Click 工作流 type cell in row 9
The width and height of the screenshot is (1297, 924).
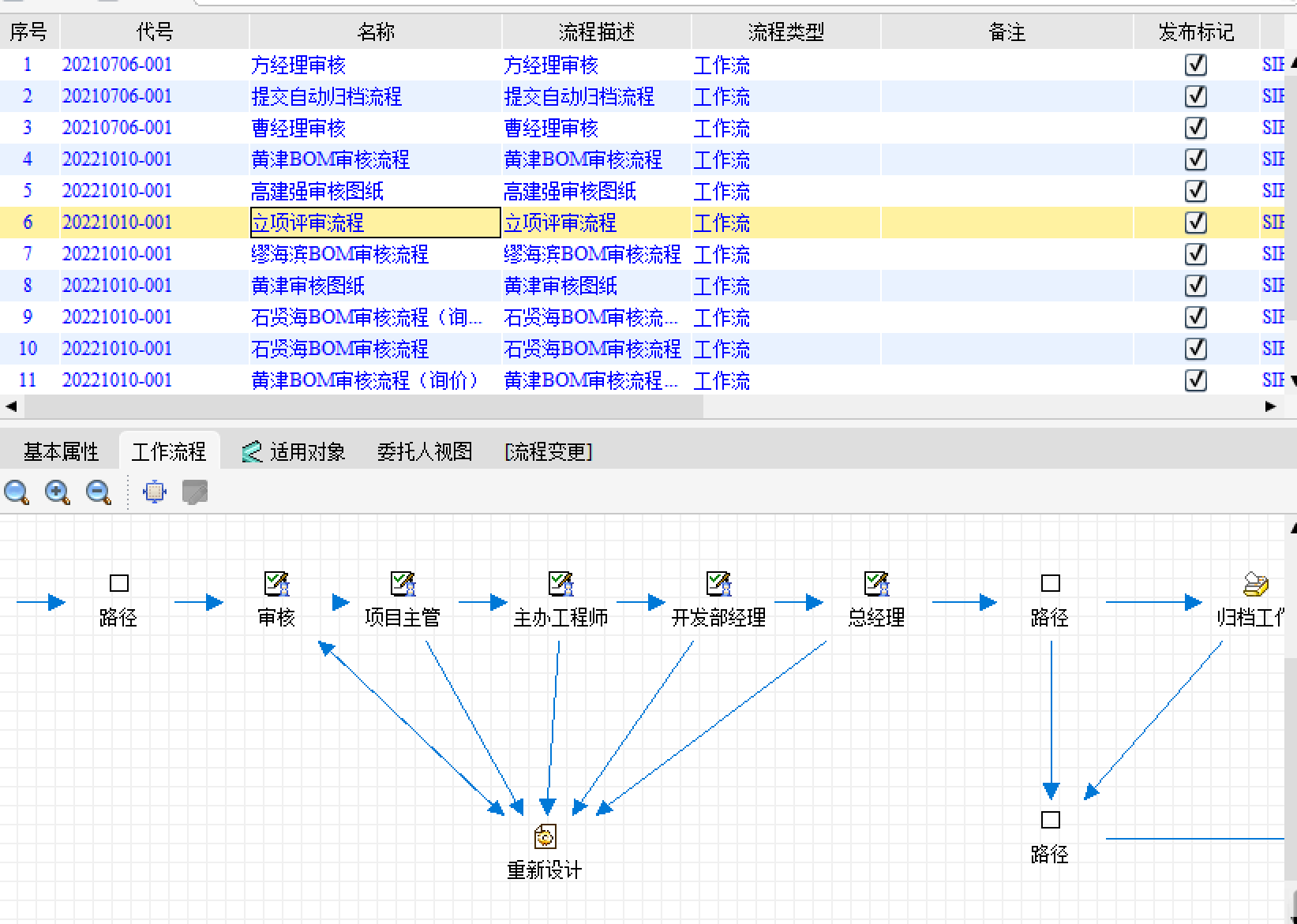coord(786,317)
